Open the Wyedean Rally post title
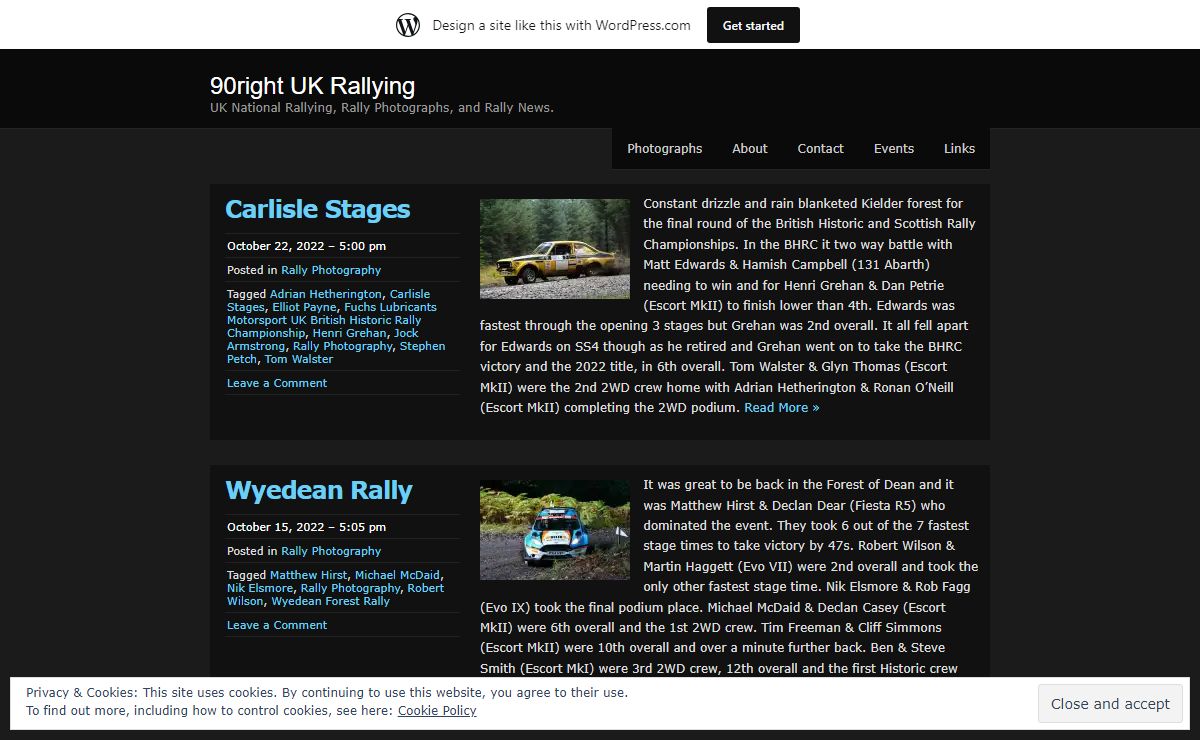 pos(318,490)
